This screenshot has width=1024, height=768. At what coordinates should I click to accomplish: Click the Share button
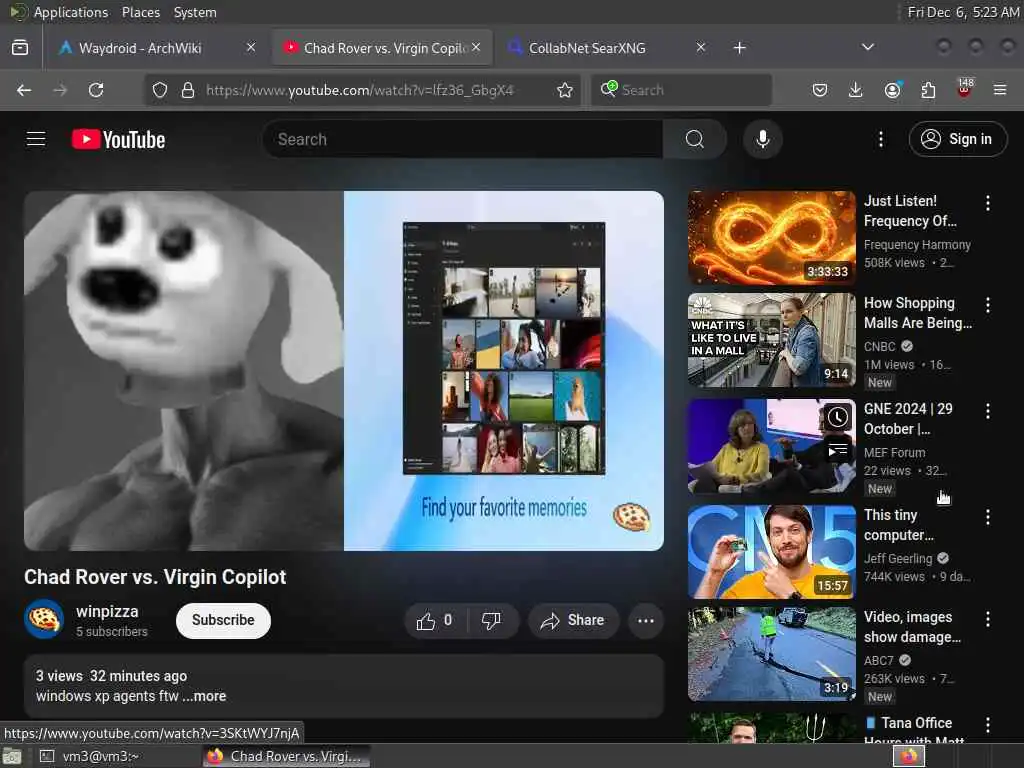(573, 620)
